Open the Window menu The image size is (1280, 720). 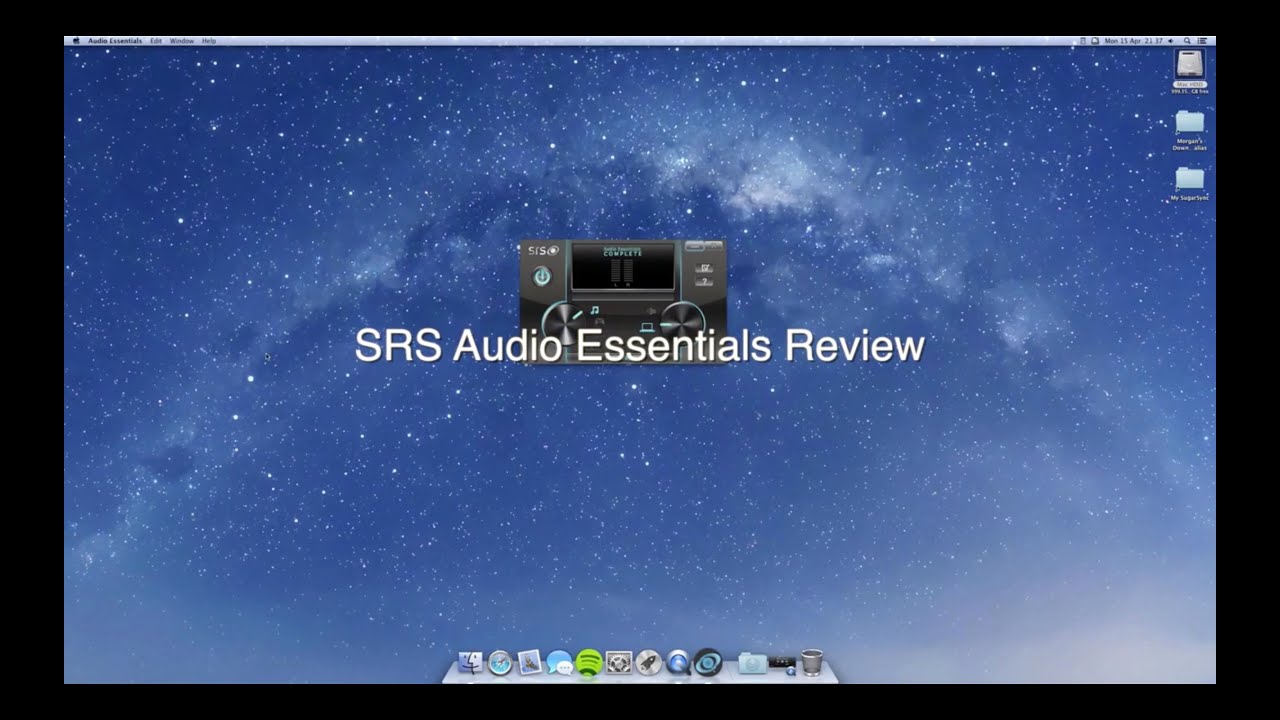click(x=182, y=41)
